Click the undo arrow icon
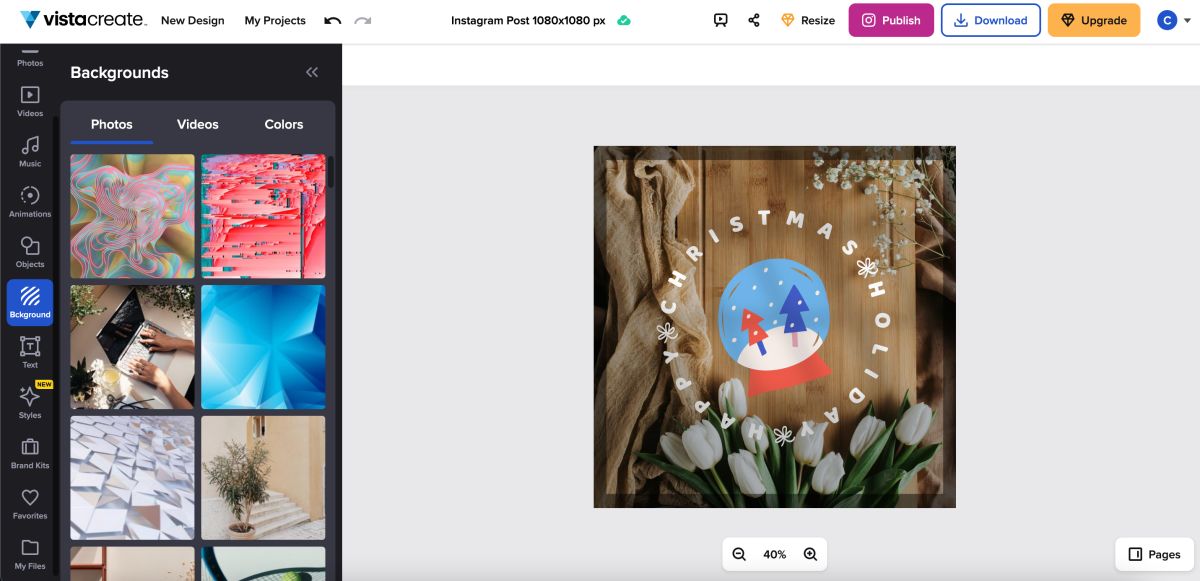Image resolution: width=1200 pixels, height=581 pixels. tap(333, 20)
